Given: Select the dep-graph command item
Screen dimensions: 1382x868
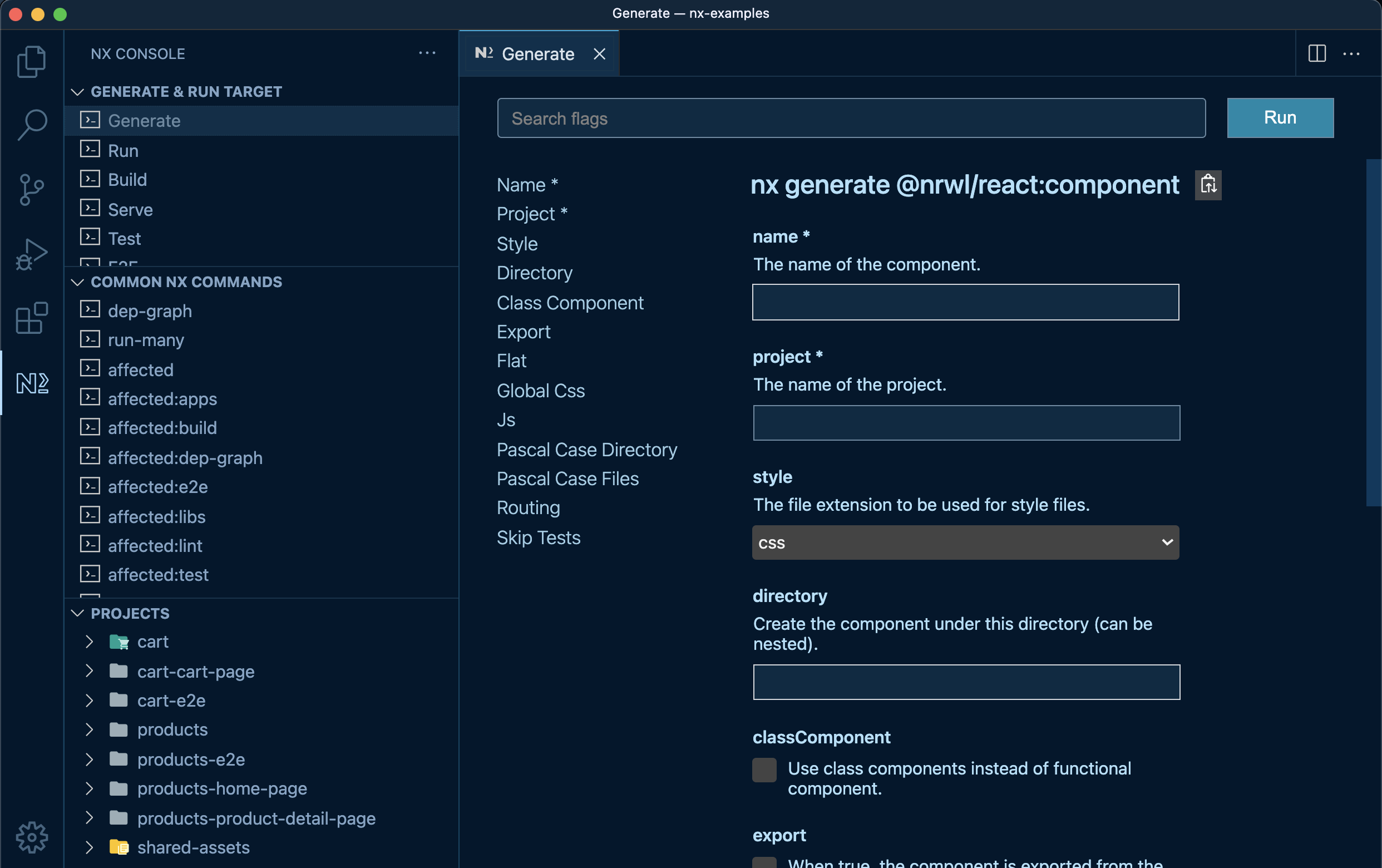Looking at the screenshot, I should [x=150, y=310].
